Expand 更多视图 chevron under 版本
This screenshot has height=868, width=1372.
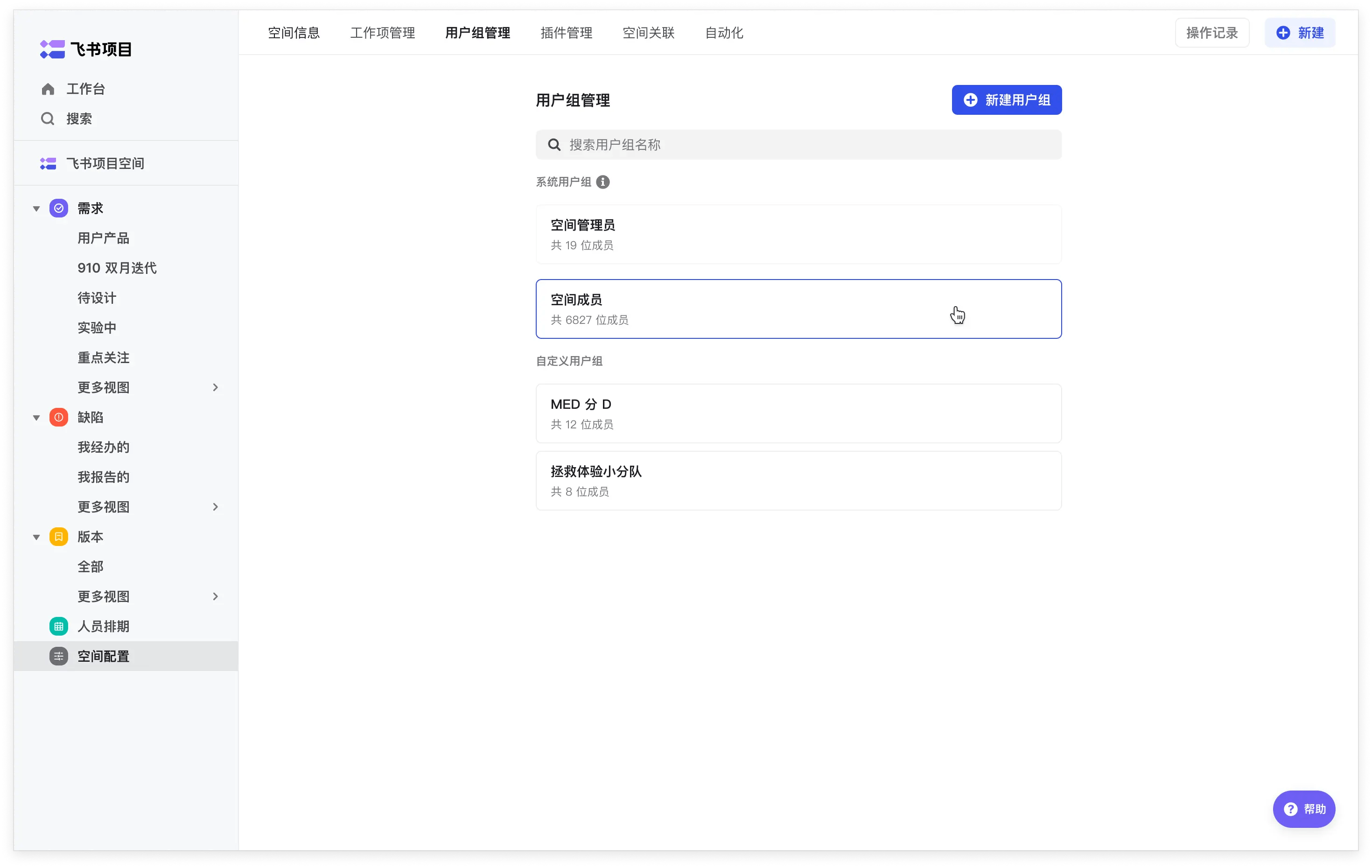tap(216, 596)
